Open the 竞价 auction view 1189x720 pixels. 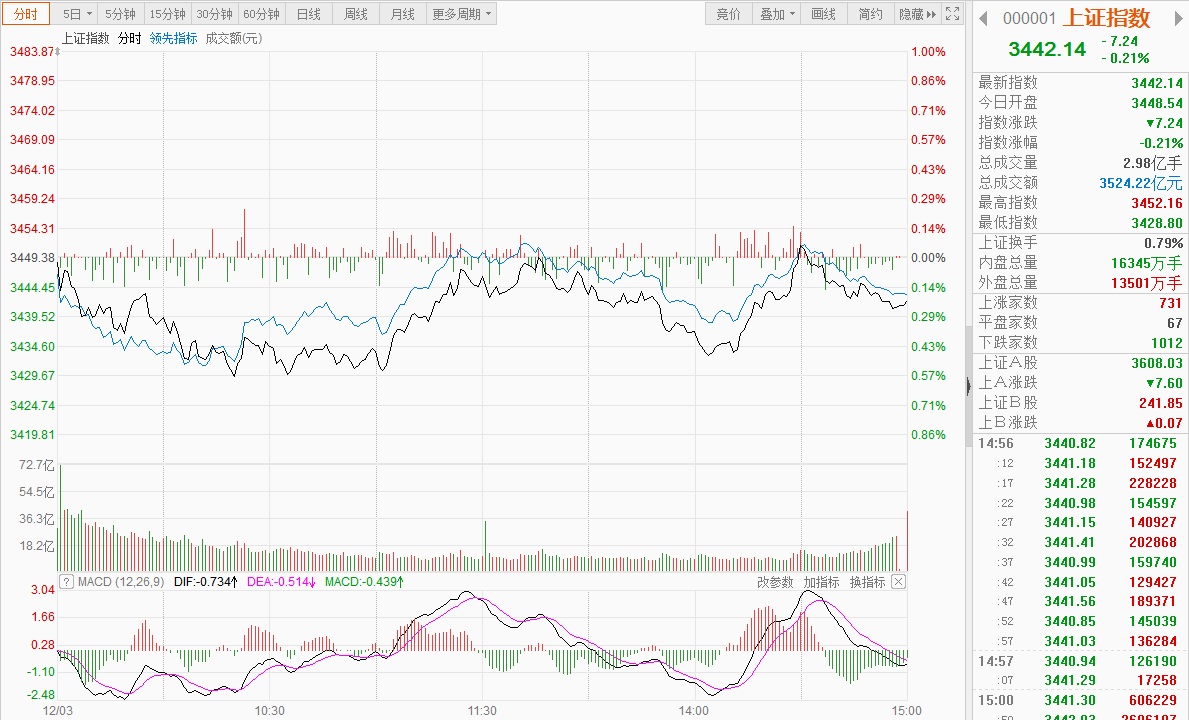pyautogui.click(x=729, y=14)
